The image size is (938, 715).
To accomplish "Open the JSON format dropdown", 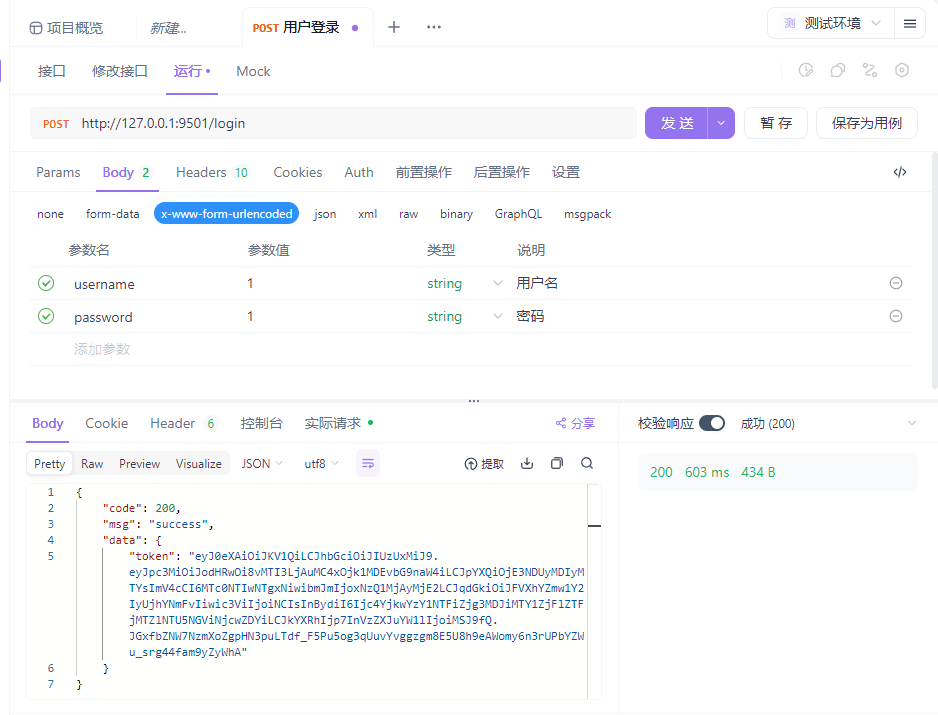I will [x=262, y=464].
